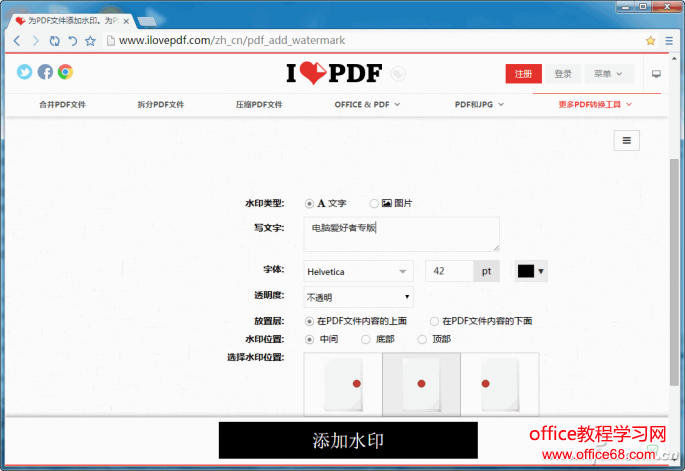685x471 pixels.
Task: Go forward using browser forward arrow
Action: tap(35, 41)
